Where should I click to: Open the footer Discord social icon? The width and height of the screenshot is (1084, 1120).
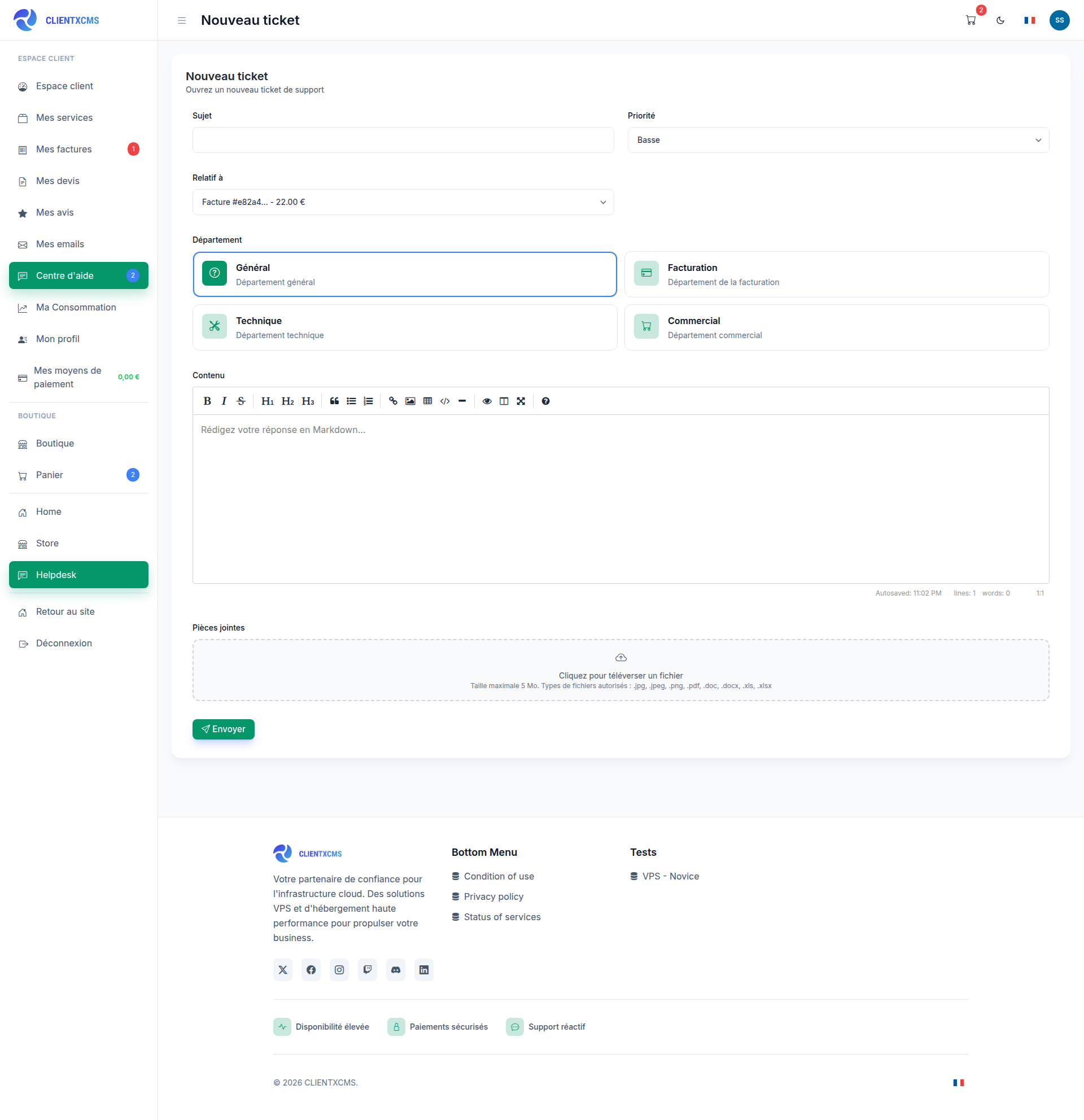tap(395, 970)
